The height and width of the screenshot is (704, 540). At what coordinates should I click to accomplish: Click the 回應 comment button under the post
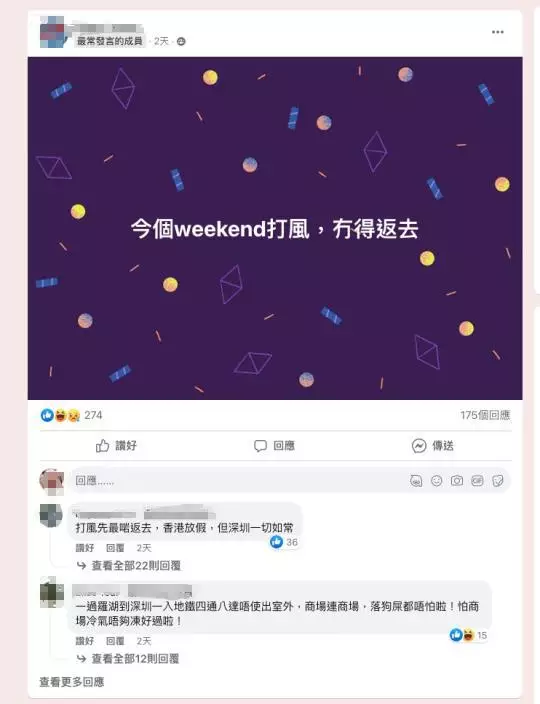coord(275,445)
